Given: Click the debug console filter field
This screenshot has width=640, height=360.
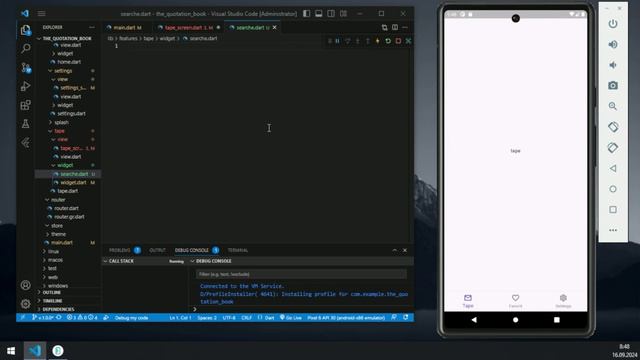Looking at the screenshot, I should pyautogui.click(x=301, y=274).
